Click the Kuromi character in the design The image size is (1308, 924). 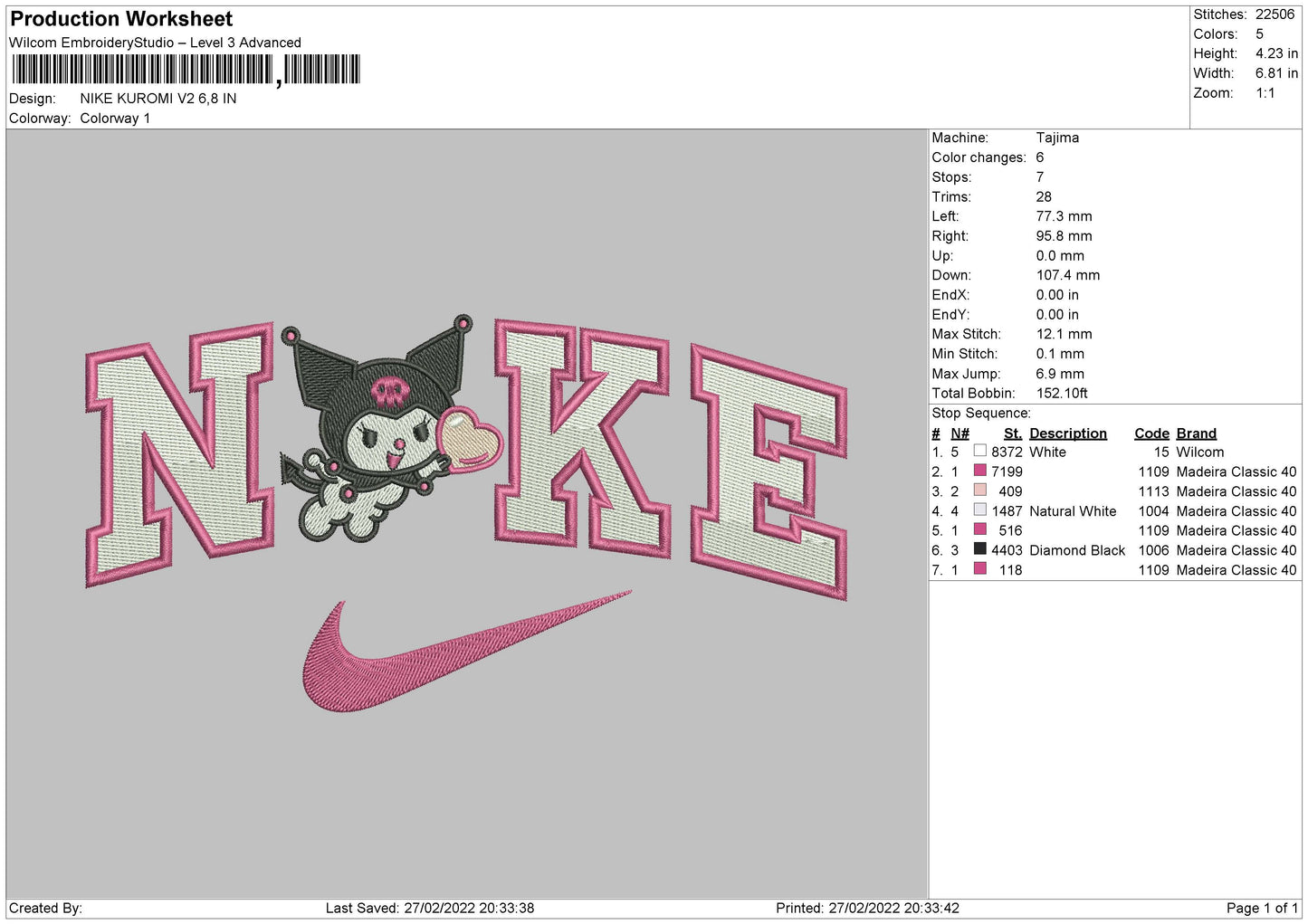pos(380,425)
